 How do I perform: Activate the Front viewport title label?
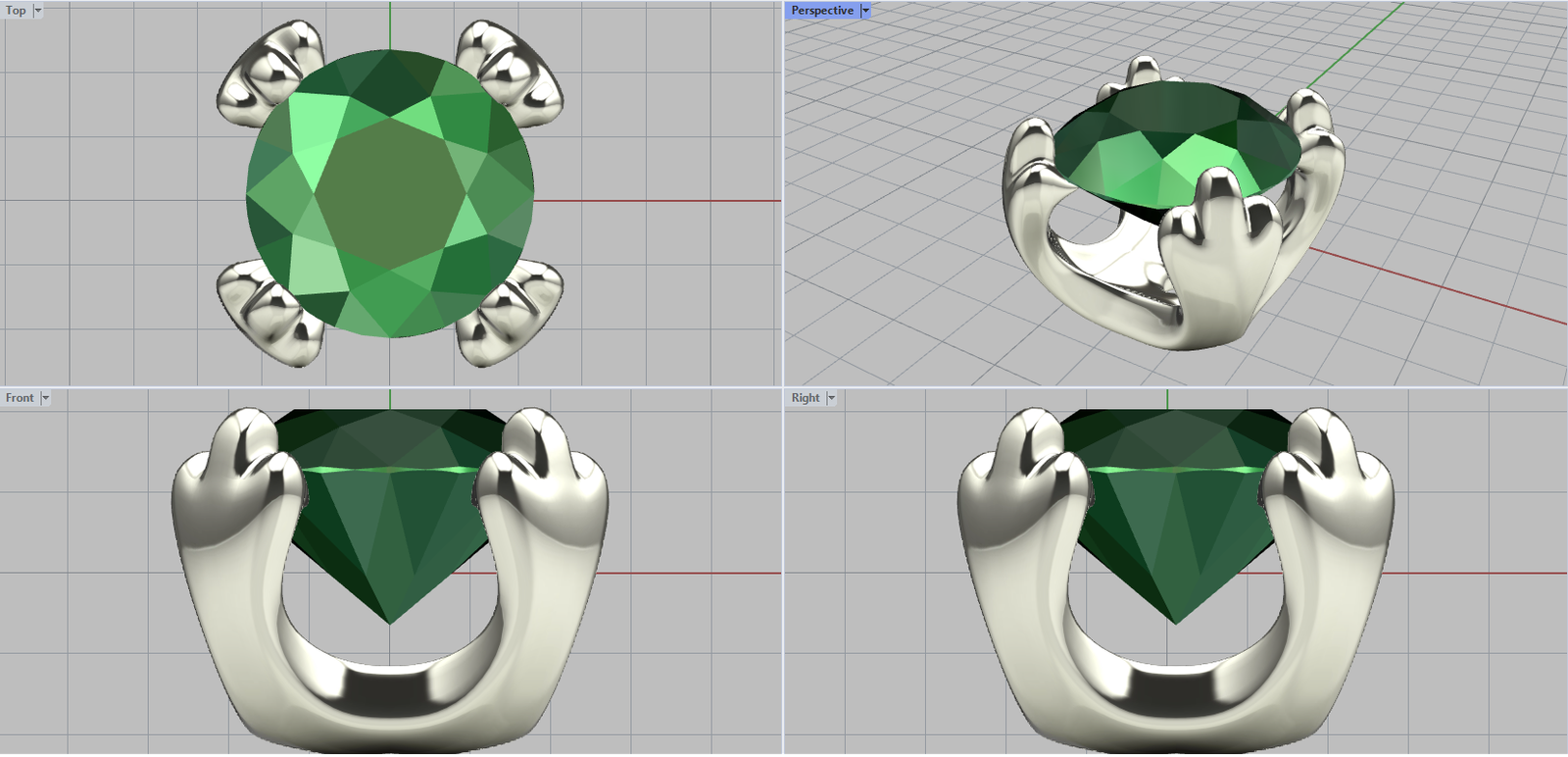20,398
